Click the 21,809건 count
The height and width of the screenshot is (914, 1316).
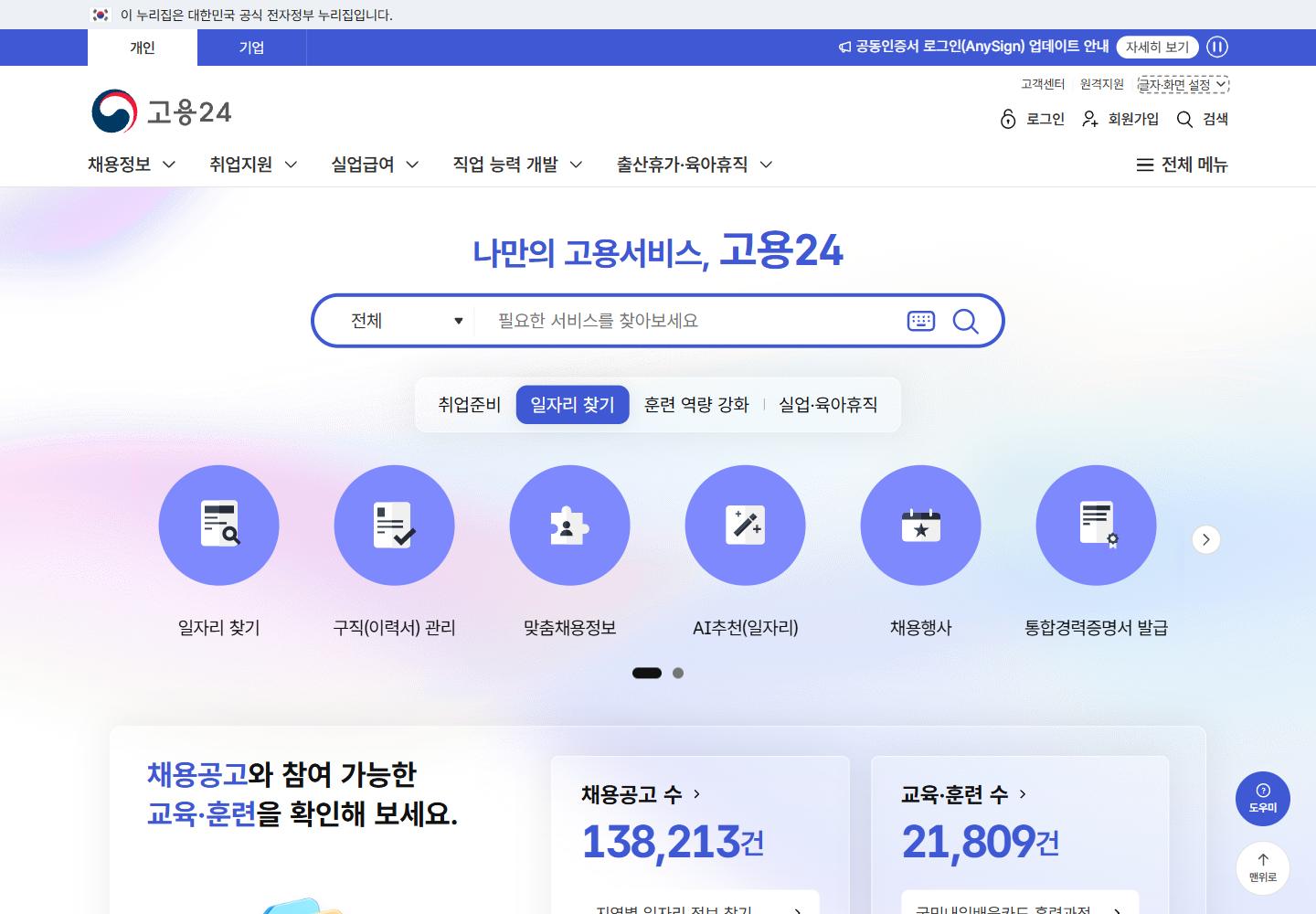[x=981, y=842]
